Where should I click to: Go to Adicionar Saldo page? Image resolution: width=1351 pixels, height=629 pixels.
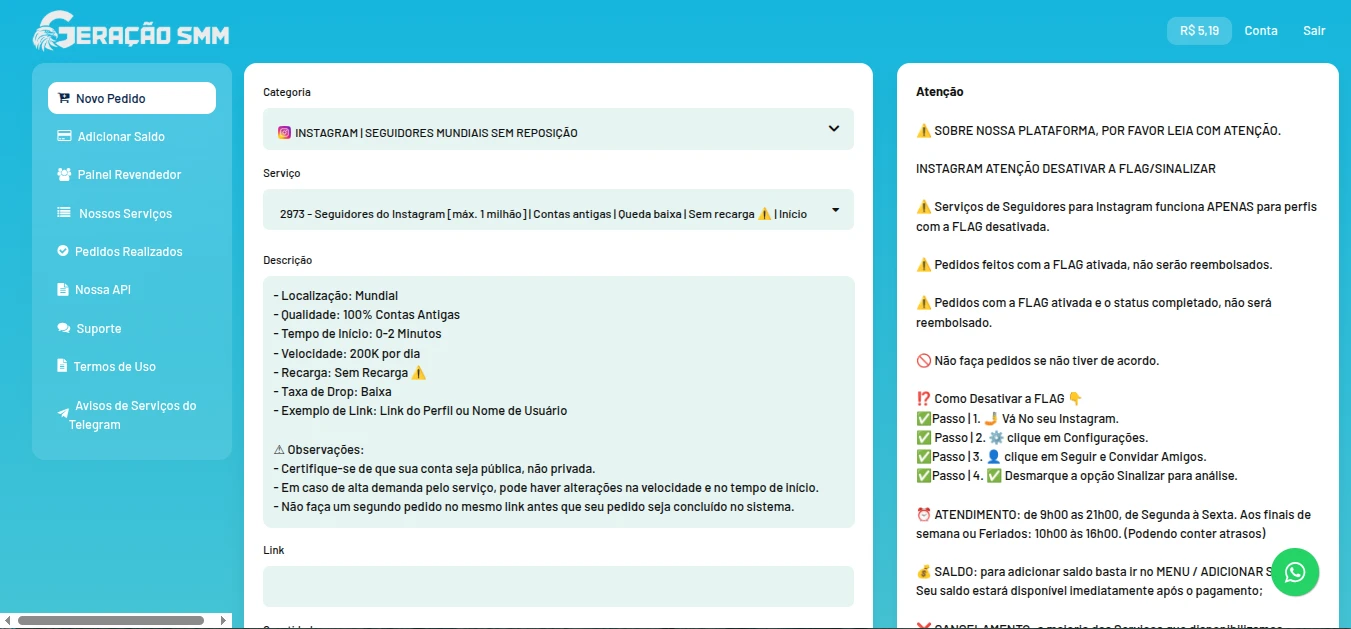121,136
